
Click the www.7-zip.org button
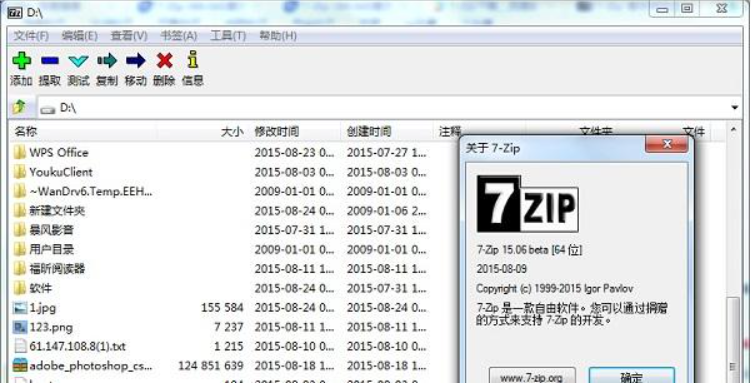[x=531, y=377]
